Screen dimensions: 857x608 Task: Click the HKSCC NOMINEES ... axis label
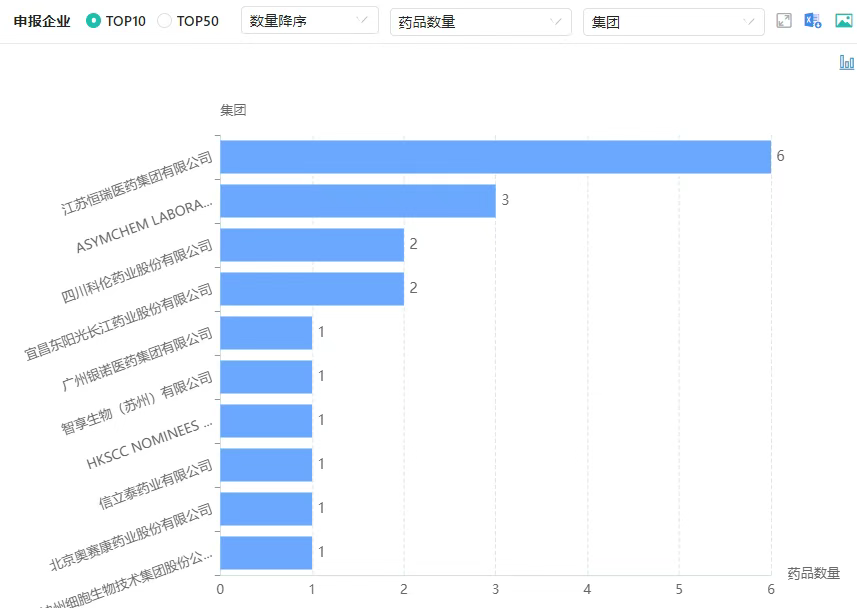149,443
